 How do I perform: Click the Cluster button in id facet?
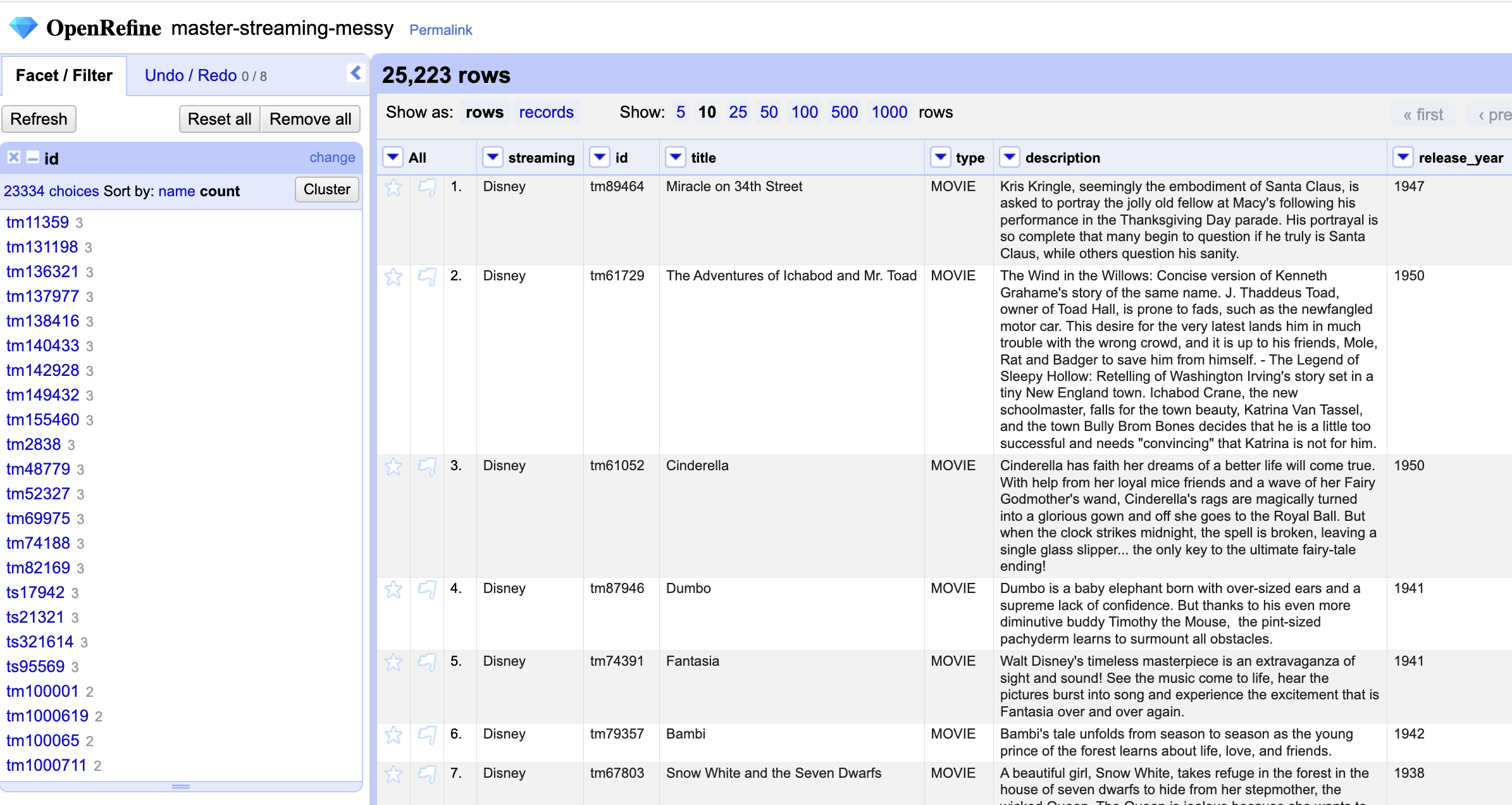[326, 189]
